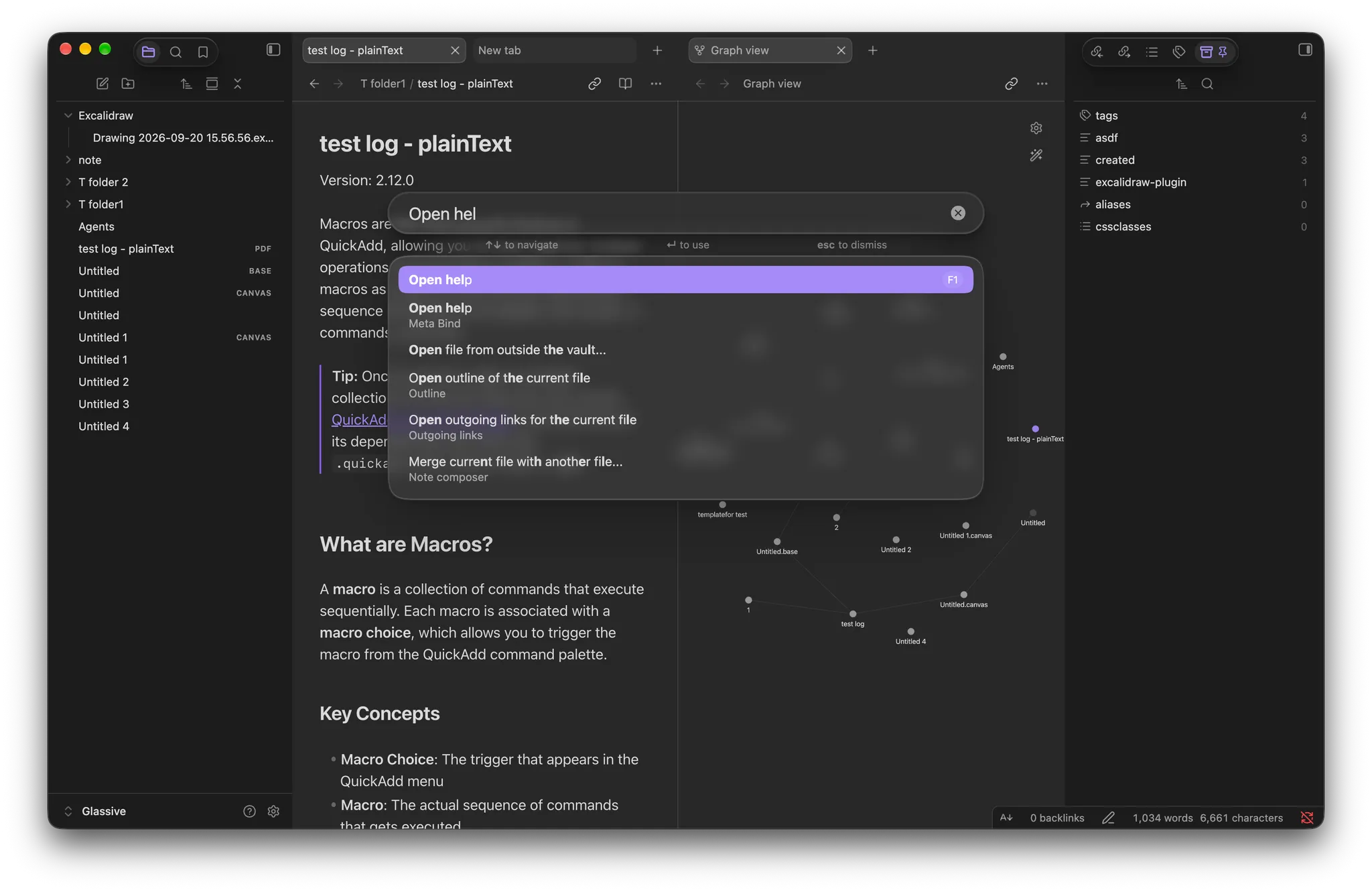Click the 0 backlinks status item
The image size is (1372, 892).
pyautogui.click(x=1057, y=818)
